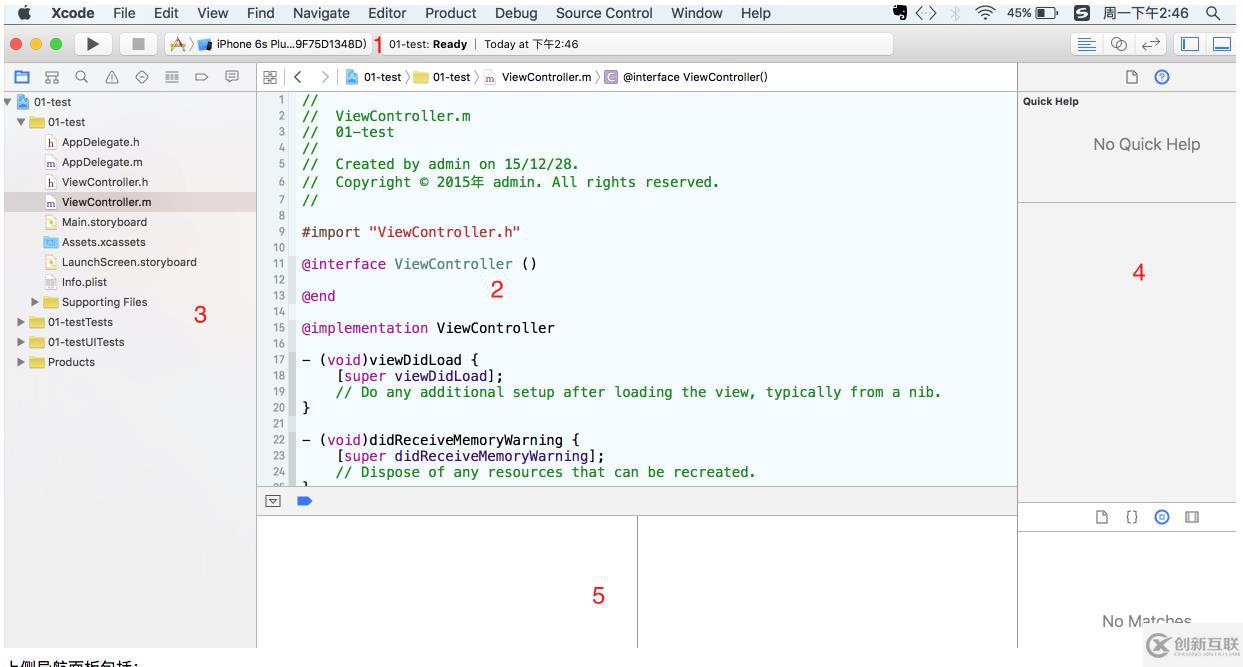Image resolution: width=1243 pixels, height=667 pixels.
Task: Click the Wi-Fi status icon
Action: [987, 13]
